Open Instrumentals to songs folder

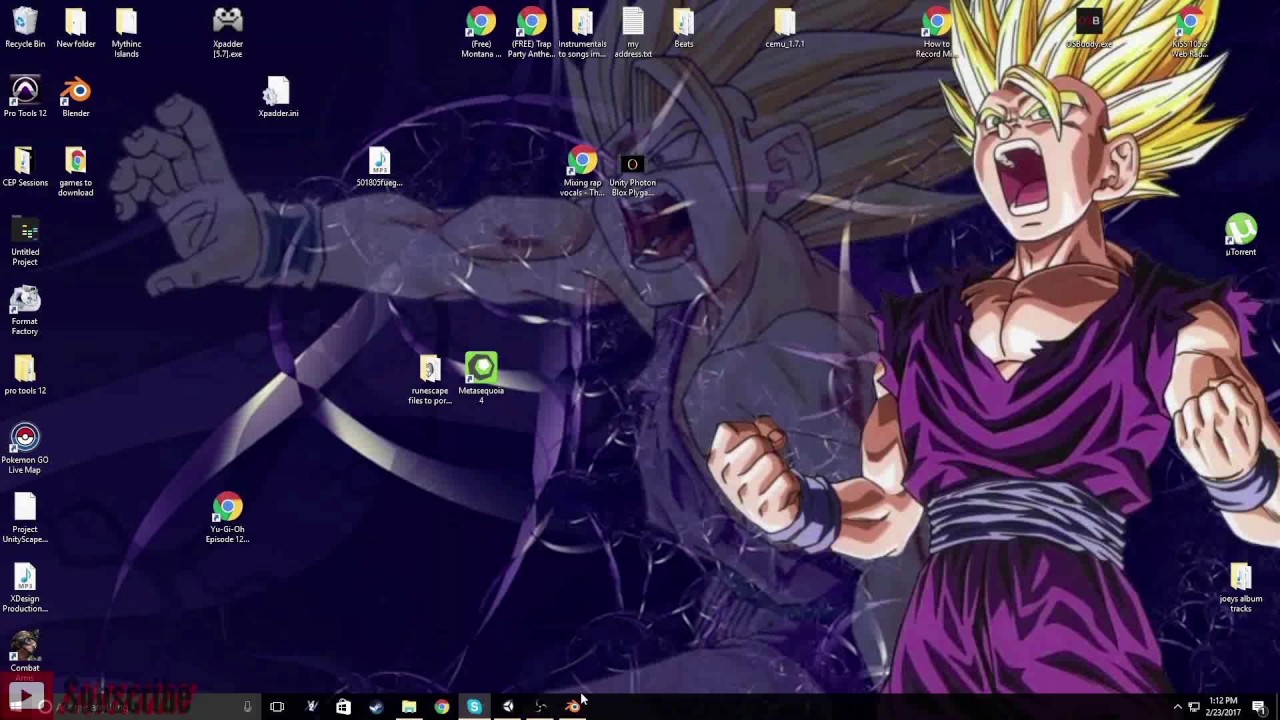[582, 34]
